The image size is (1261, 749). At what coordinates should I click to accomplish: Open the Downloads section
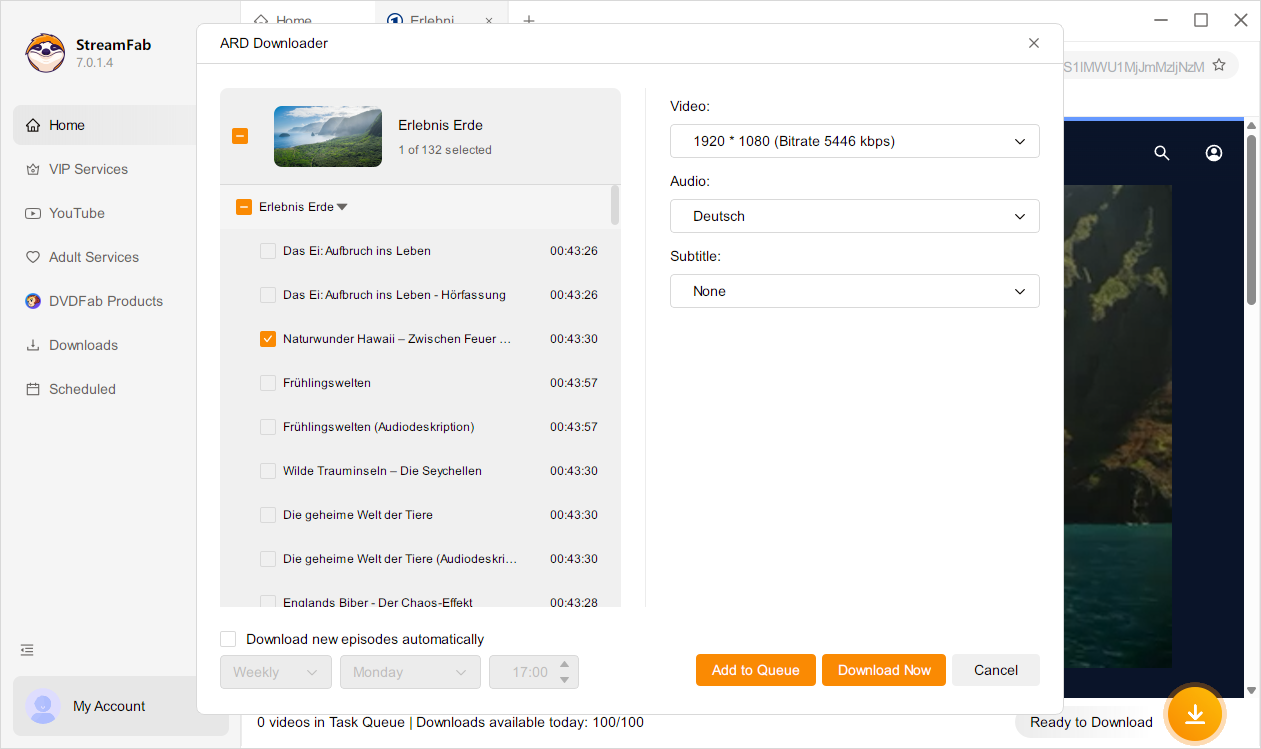83,345
